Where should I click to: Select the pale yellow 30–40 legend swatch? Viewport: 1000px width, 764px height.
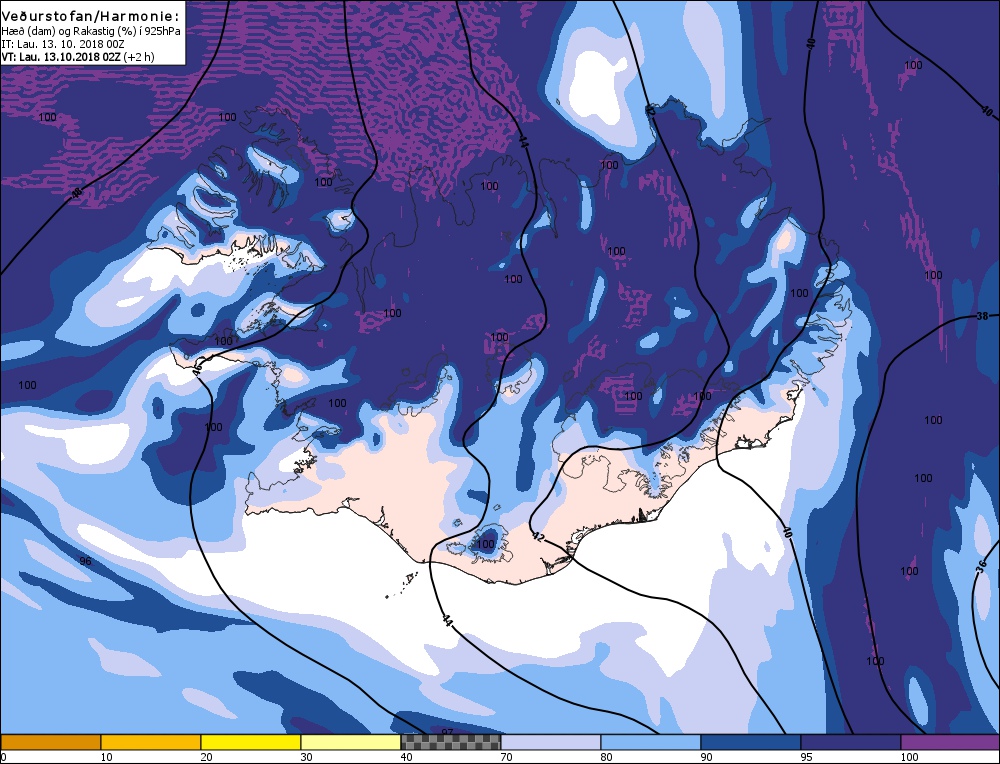click(x=351, y=742)
